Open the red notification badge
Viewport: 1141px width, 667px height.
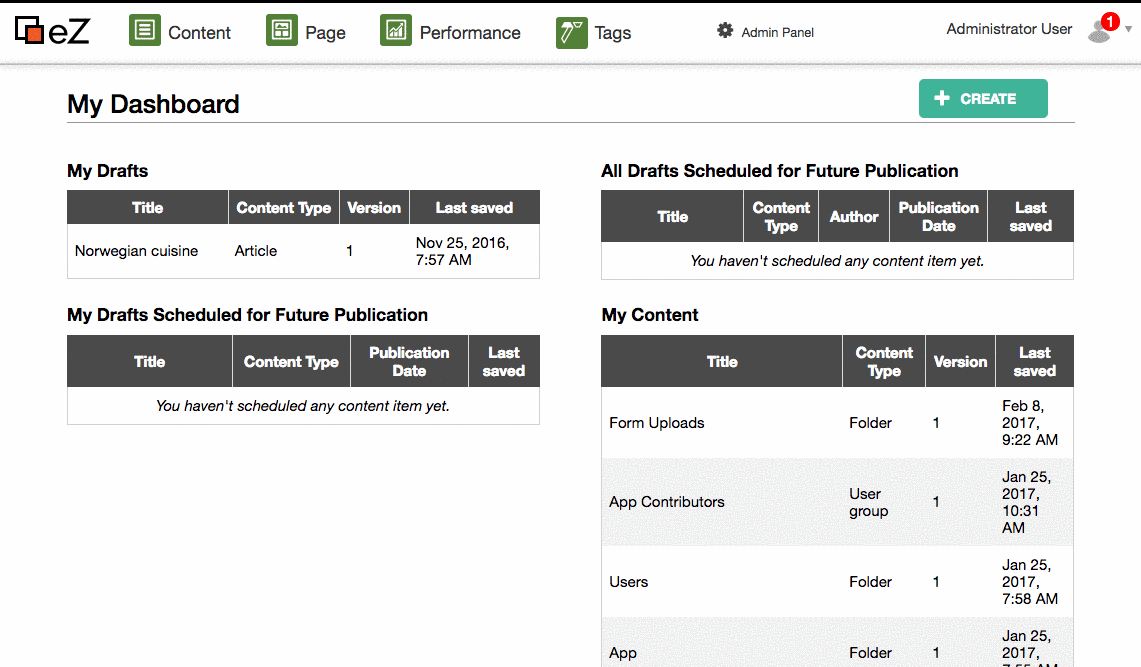[1109, 22]
